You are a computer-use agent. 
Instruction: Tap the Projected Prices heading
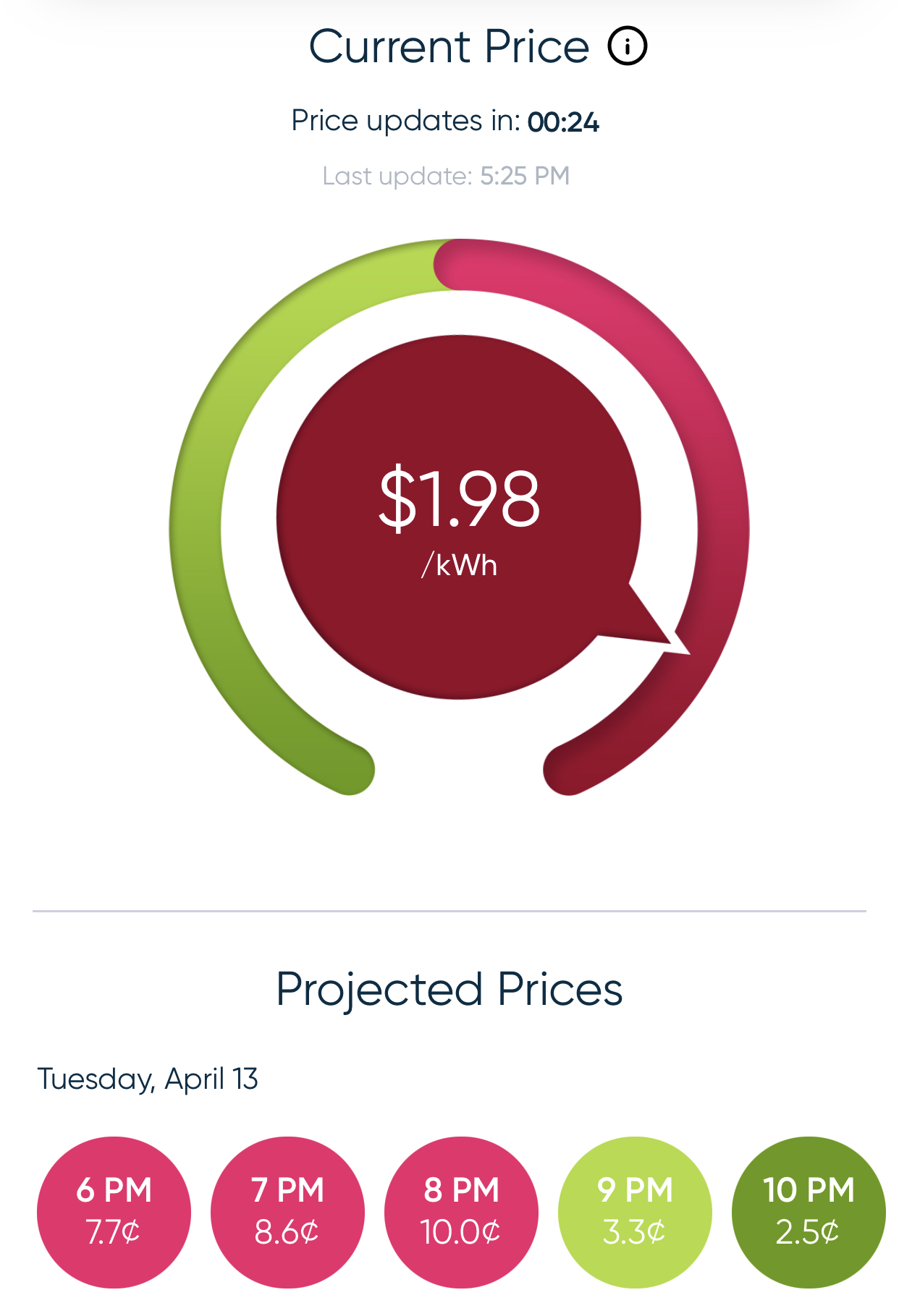(449, 989)
